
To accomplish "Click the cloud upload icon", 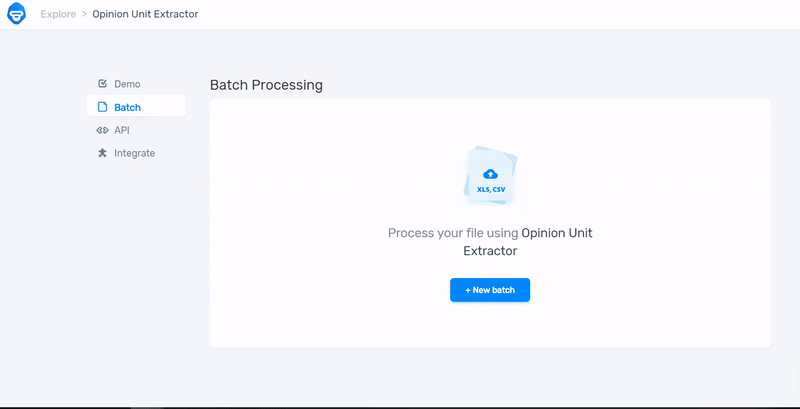I will (x=490, y=174).
